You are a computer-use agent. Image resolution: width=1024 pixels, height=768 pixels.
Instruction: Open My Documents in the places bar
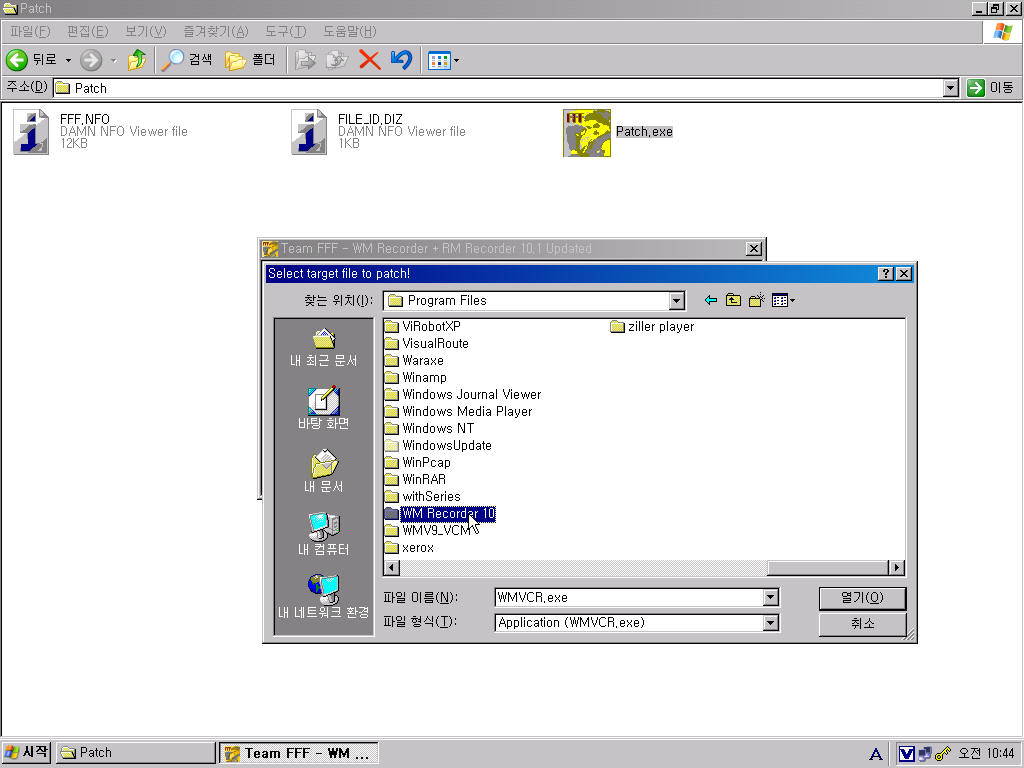323,471
